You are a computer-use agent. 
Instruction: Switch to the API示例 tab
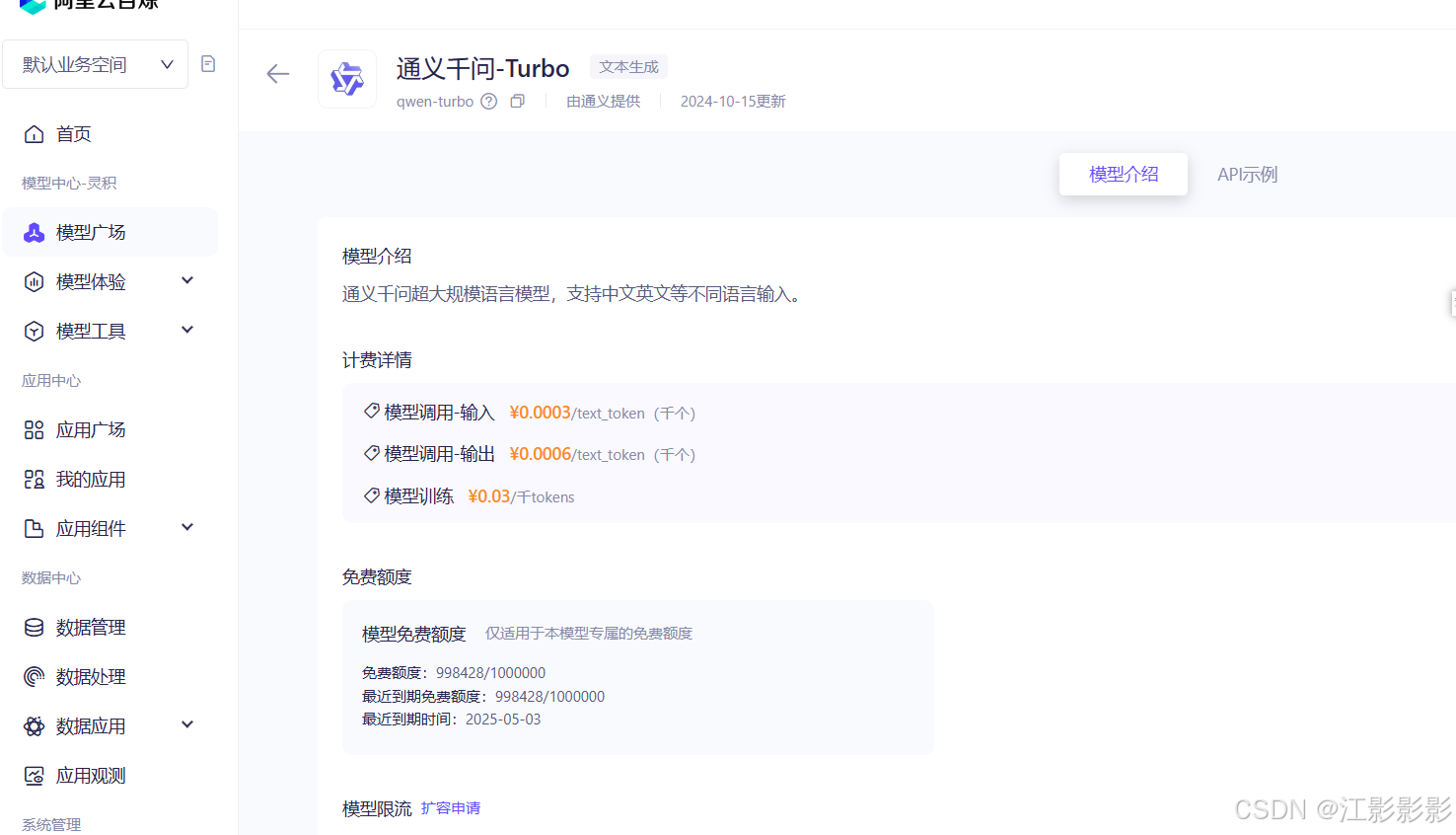click(1247, 175)
